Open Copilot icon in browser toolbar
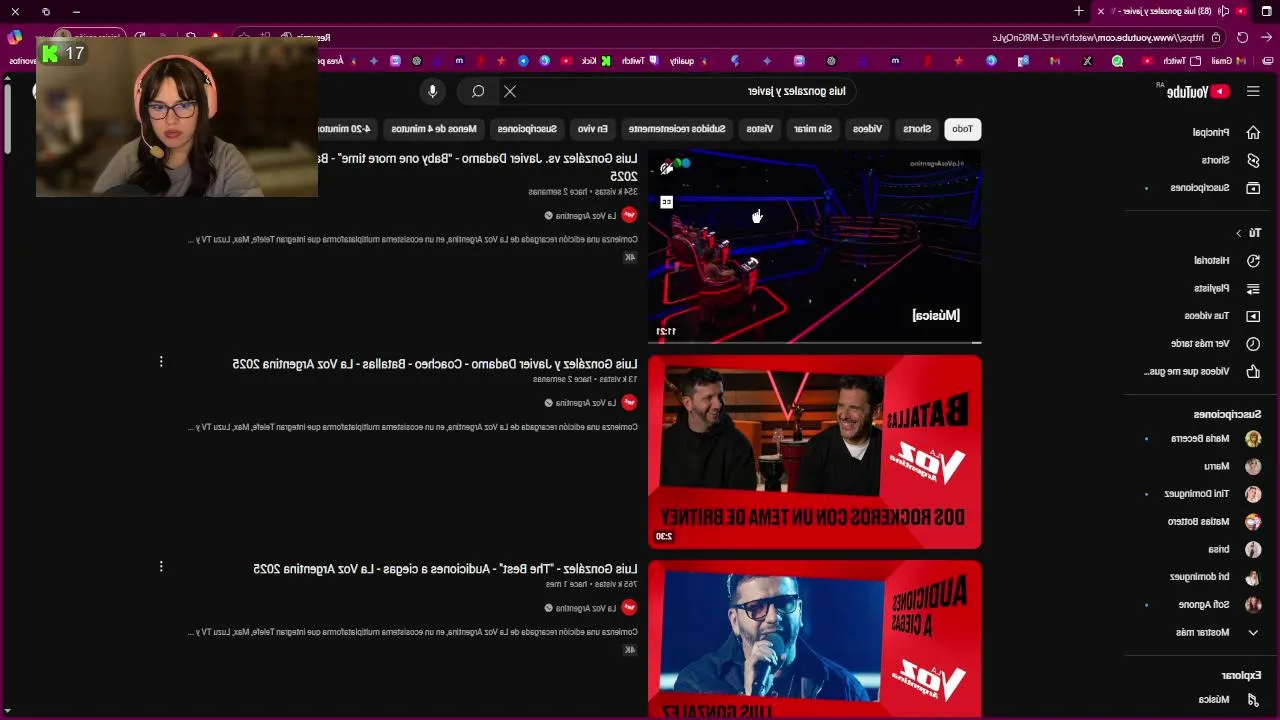Viewport: 1280px width, 720px height. (x=14, y=37)
